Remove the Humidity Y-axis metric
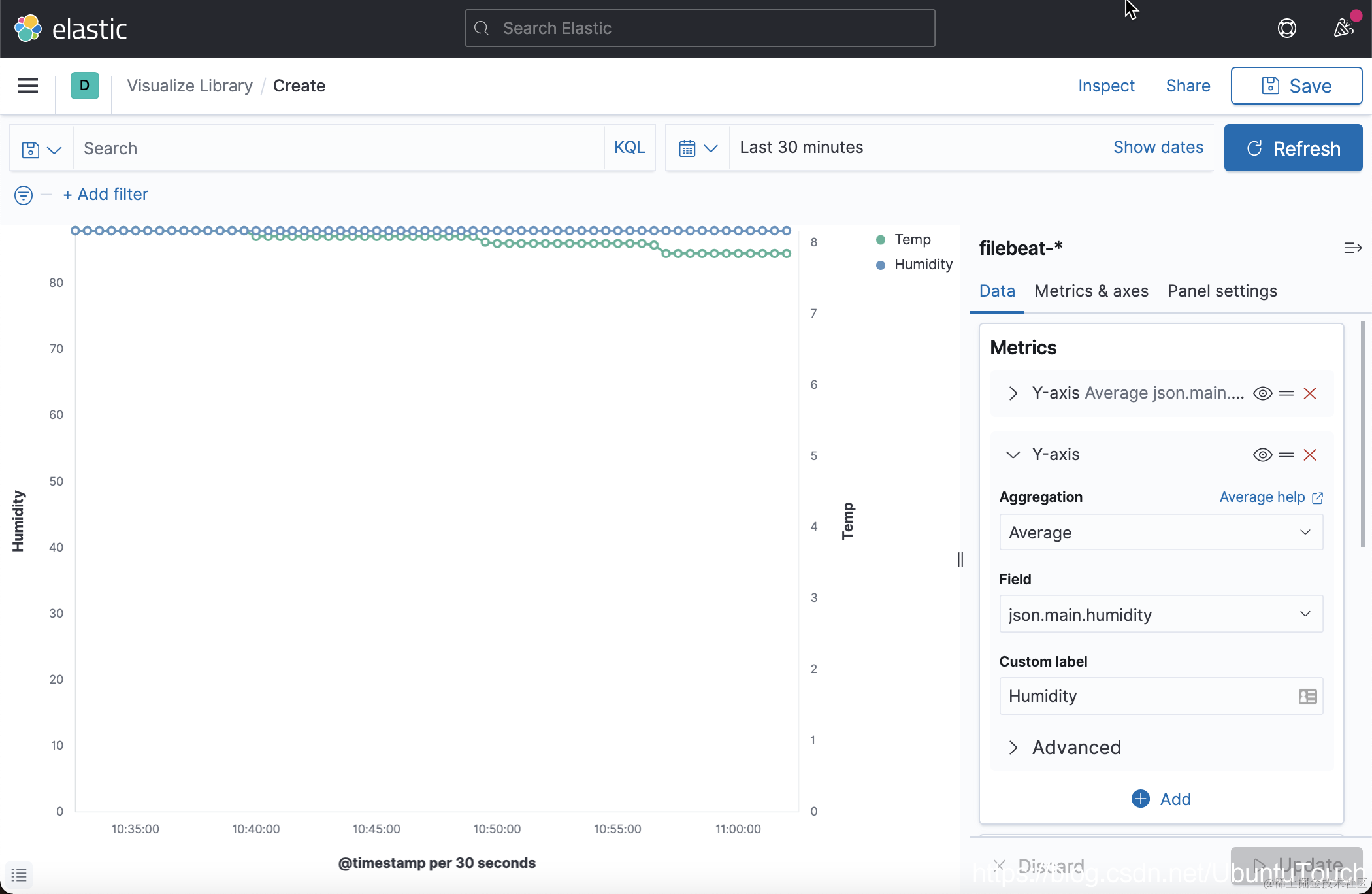The height and width of the screenshot is (894, 1372). pyautogui.click(x=1310, y=455)
